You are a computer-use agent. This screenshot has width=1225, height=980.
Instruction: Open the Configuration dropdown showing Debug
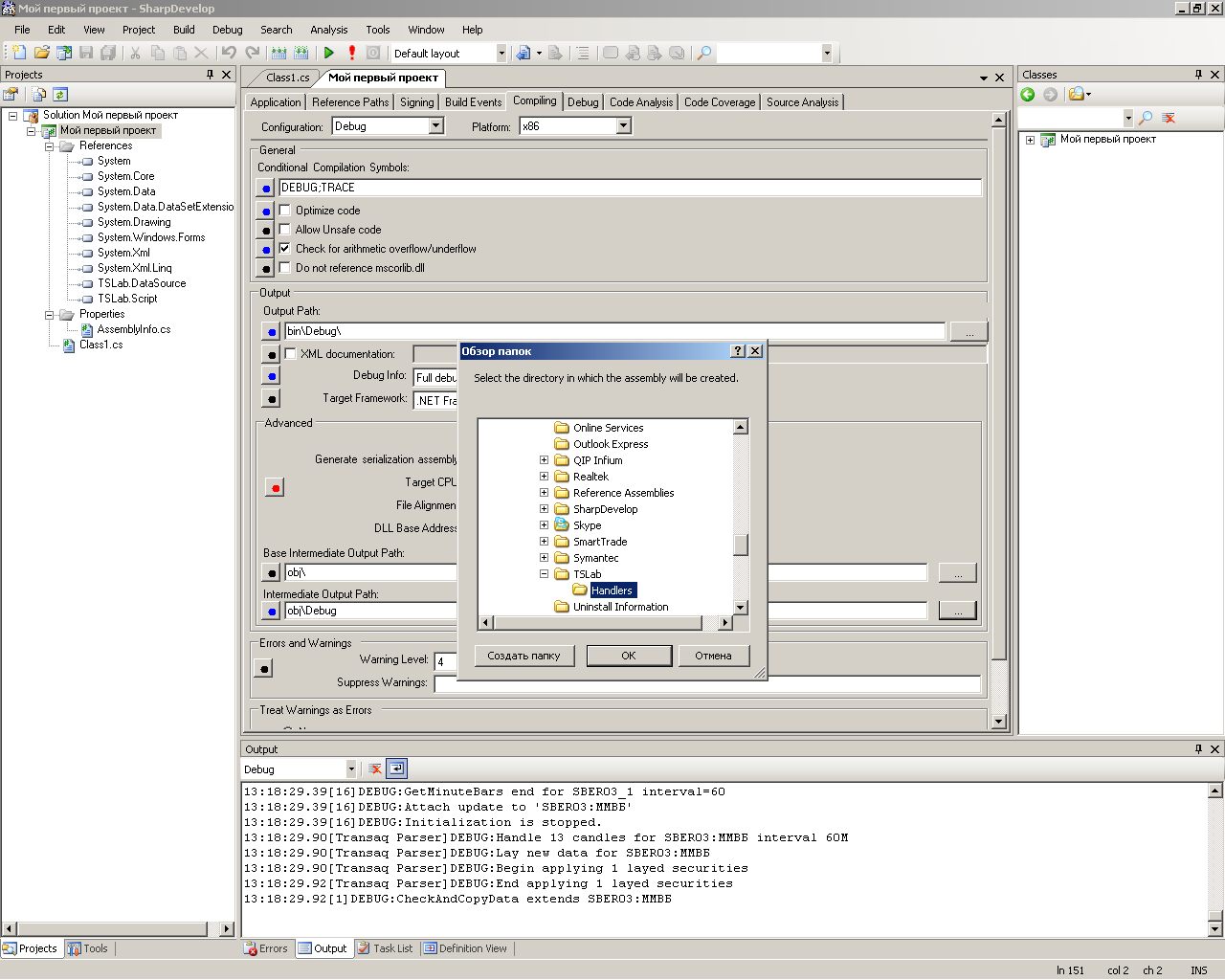click(x=436, y=126)
